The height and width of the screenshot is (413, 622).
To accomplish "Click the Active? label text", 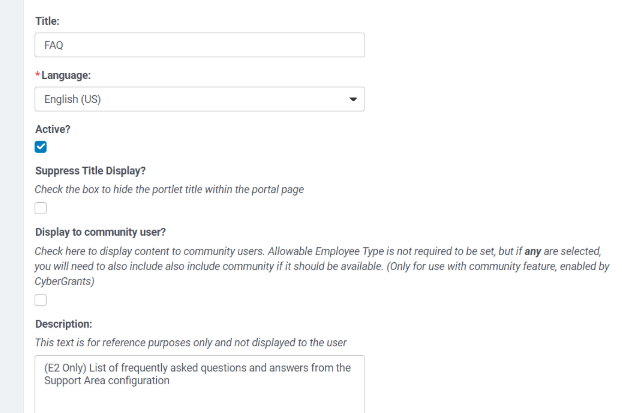I will [x=53, y=129].
